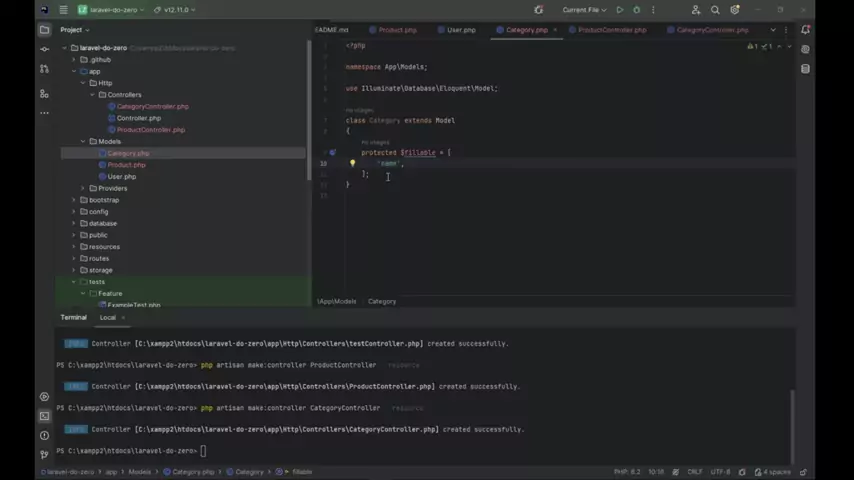Click the lightbulb quick-fix icon
The height and width of the screenshot is (480, 854).
click(x=352, y=163)
